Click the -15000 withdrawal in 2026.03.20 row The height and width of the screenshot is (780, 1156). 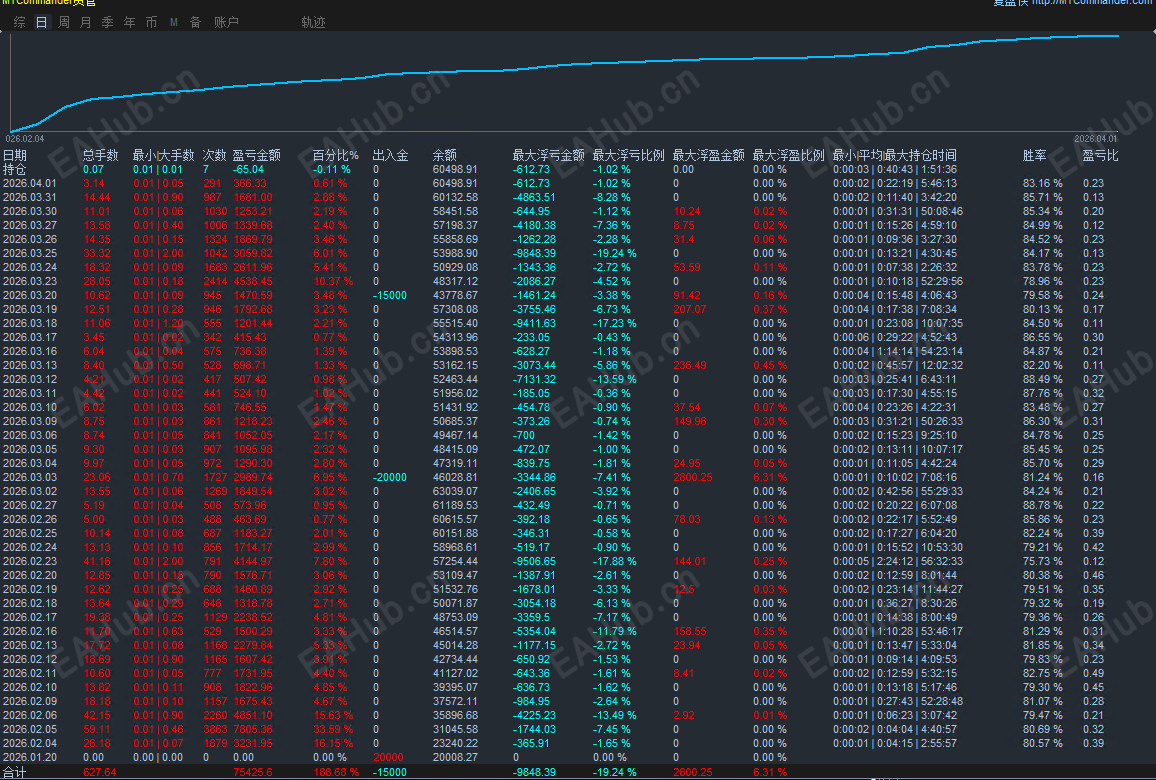point(390,295)
